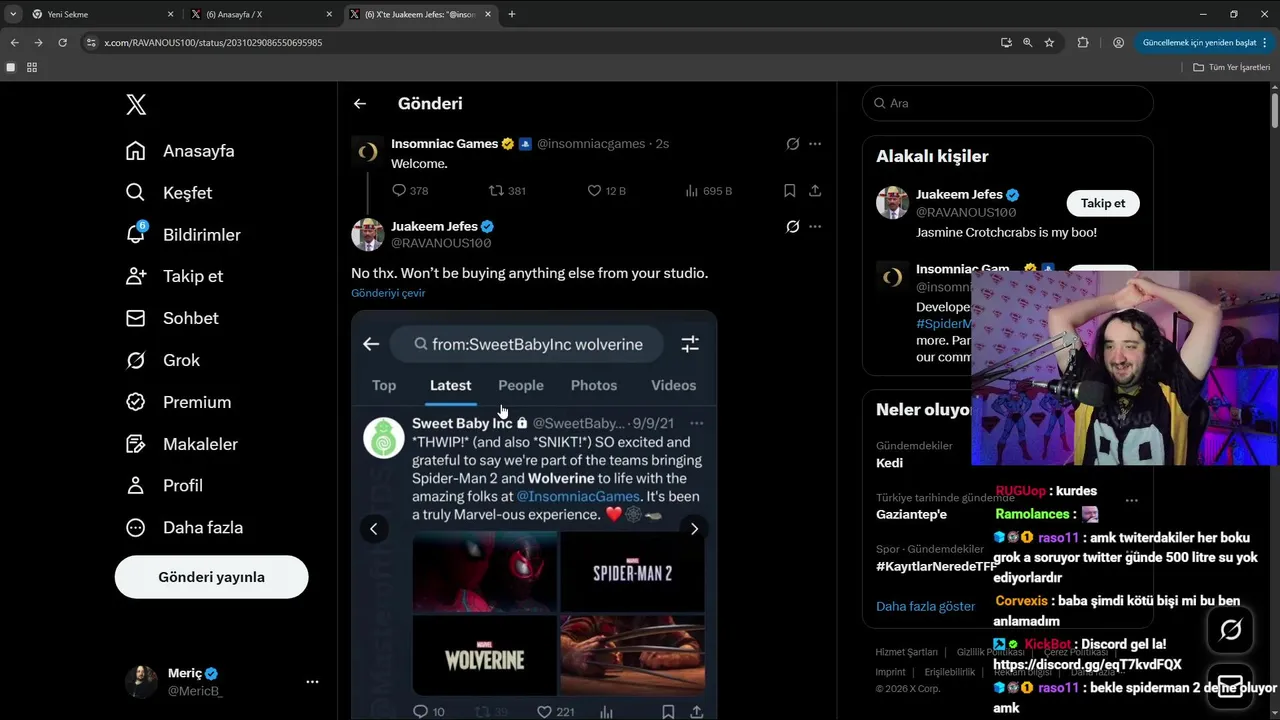Open account menu dots beside Meriç

click(x=312, y=682)
